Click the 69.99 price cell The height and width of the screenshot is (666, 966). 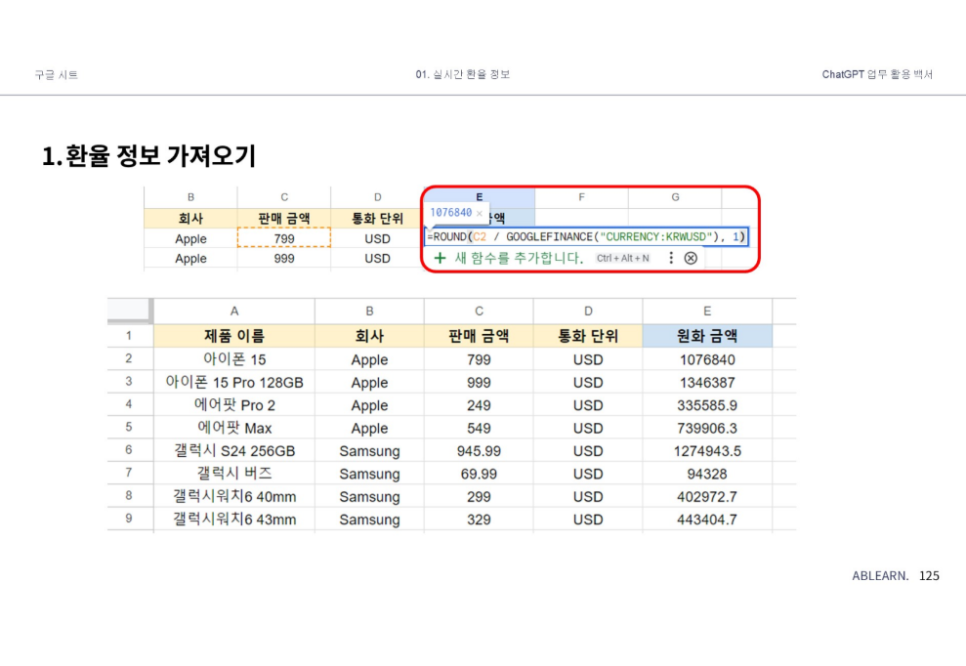coord(479,473)
